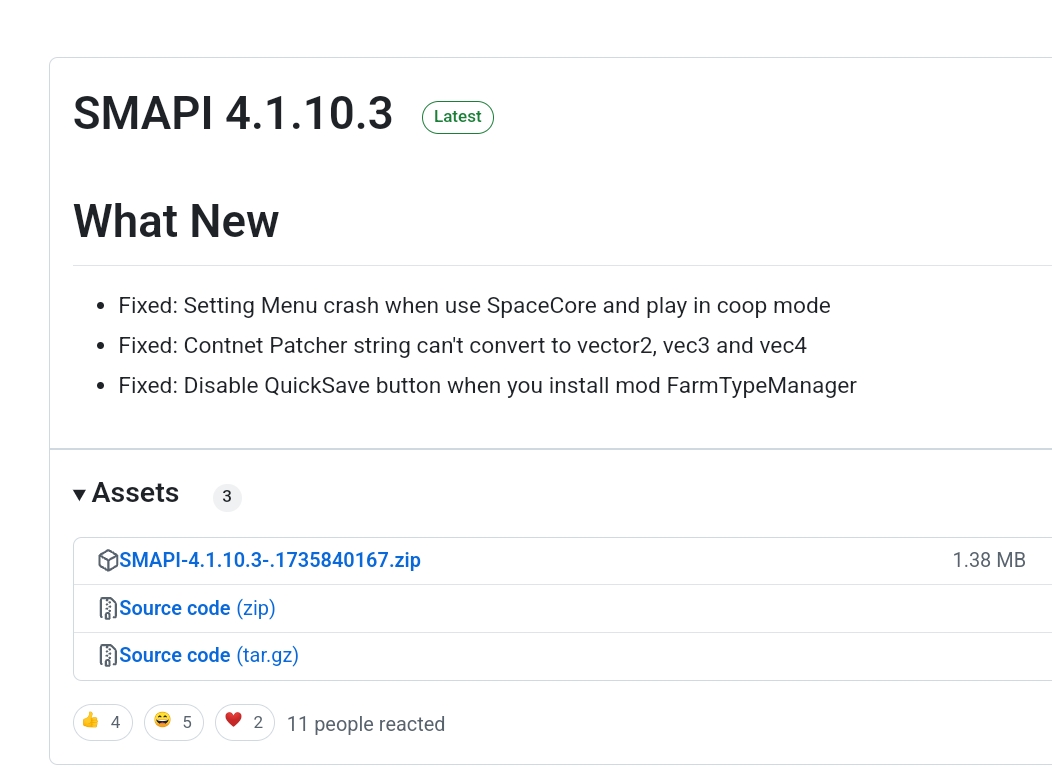Click the green Latest badge
This screenshot has width=1052, height=782.
tap(458, 117)
